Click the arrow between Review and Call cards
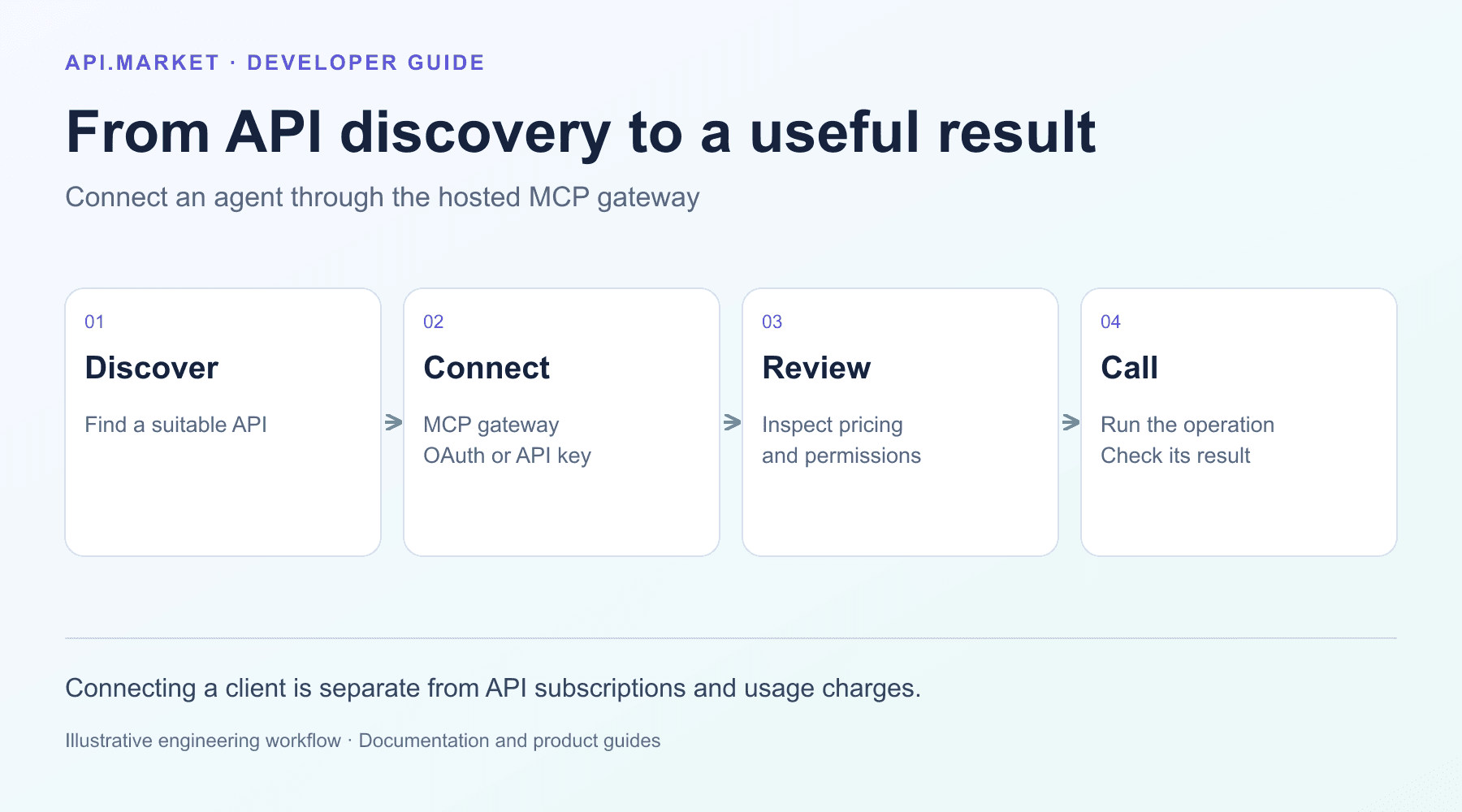 [1071, 422]
